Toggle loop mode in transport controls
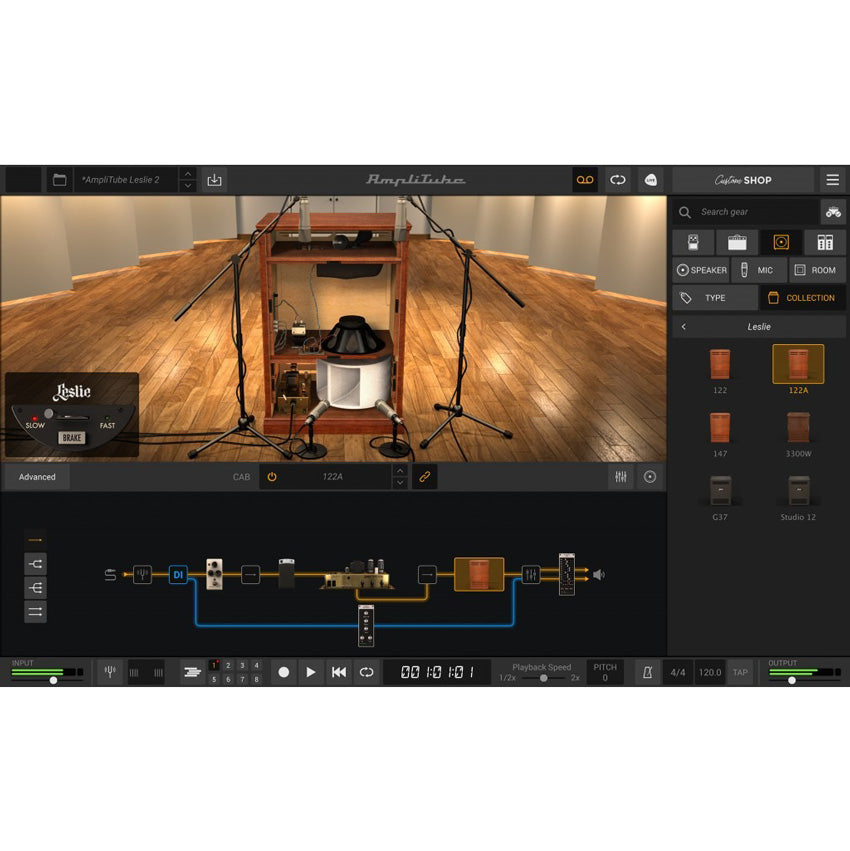The height and width of the screenshot is (851, 850). point(367,672)
